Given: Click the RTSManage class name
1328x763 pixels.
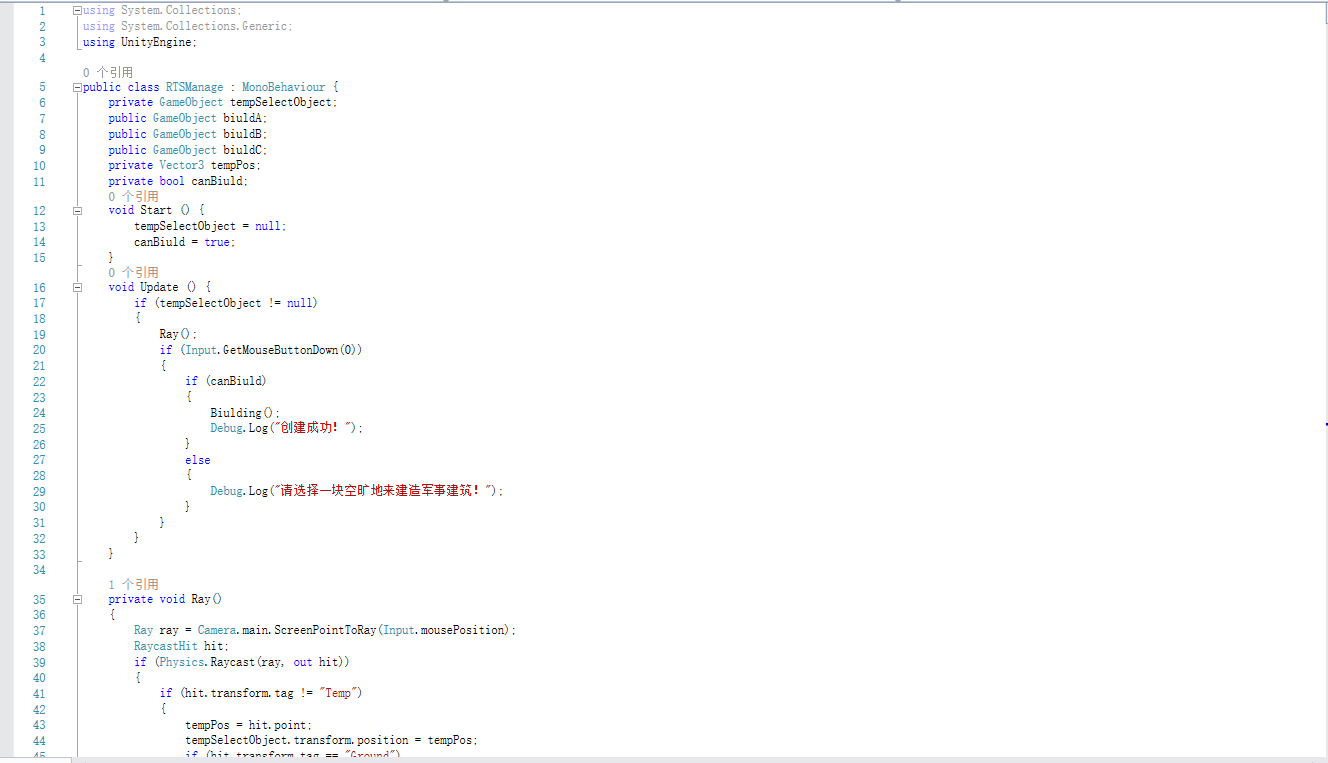Looking at the screenshot, I should click(194, 87).
